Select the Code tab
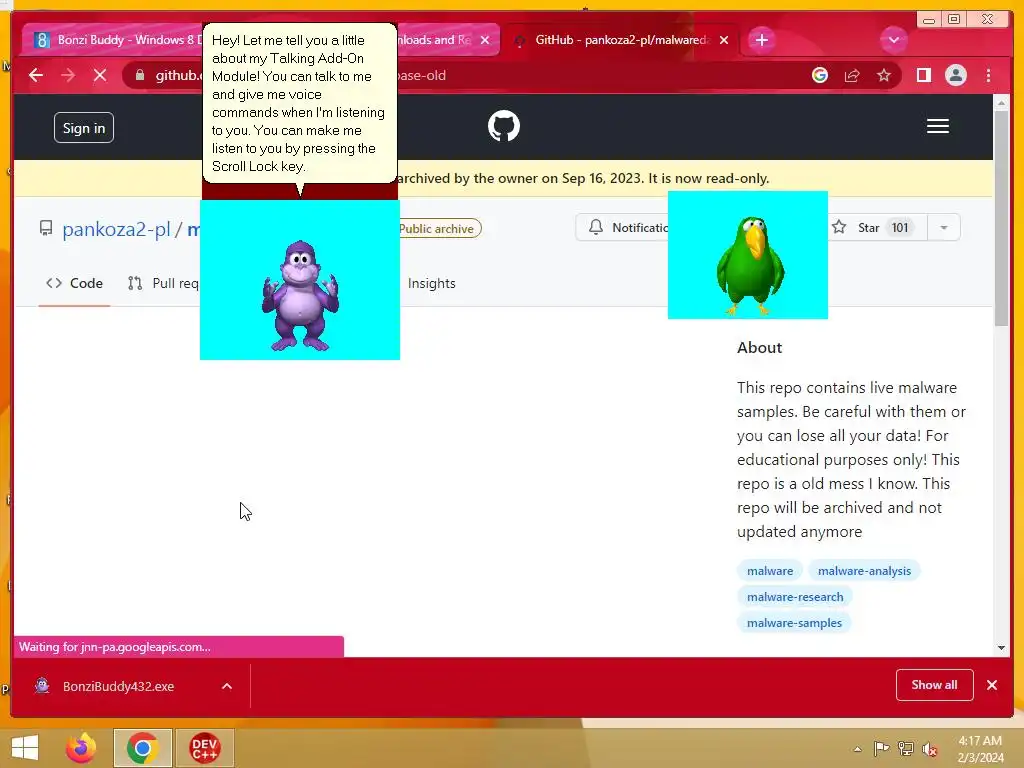 click(x=74, y=283)
